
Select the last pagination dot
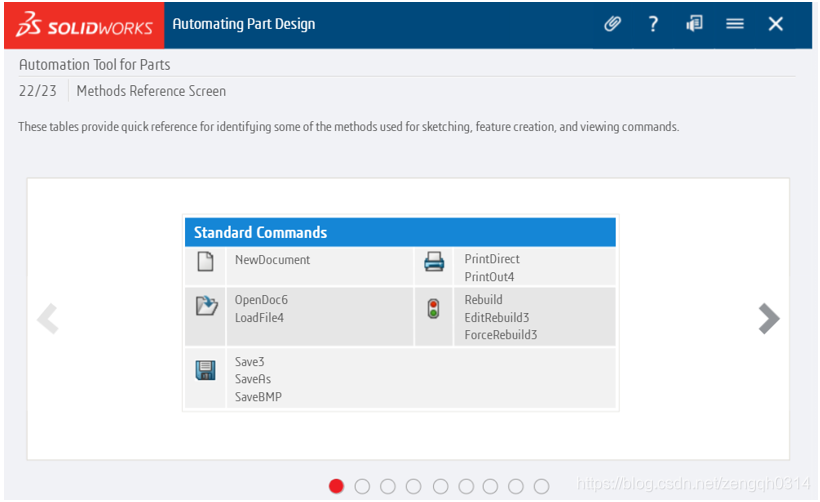[x=541, y=486]
